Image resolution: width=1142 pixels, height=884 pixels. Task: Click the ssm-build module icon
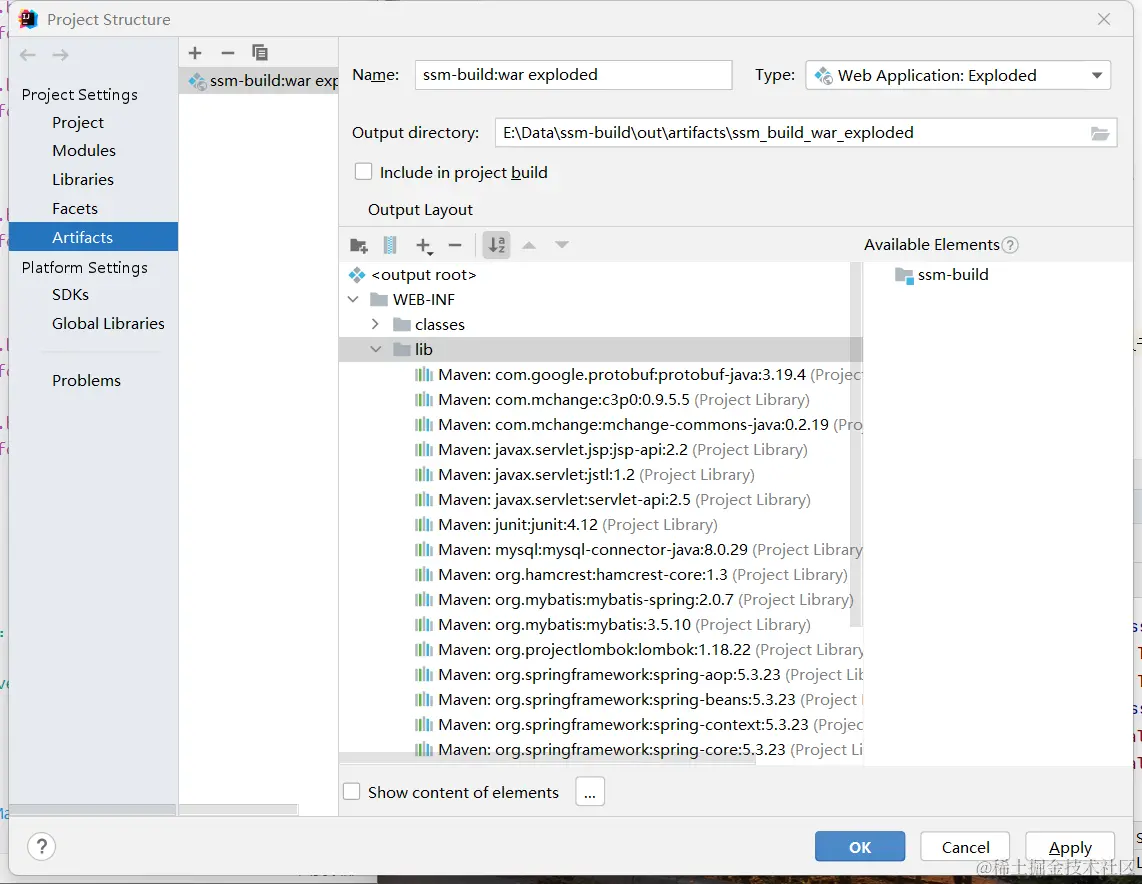[x=904, y=275]
